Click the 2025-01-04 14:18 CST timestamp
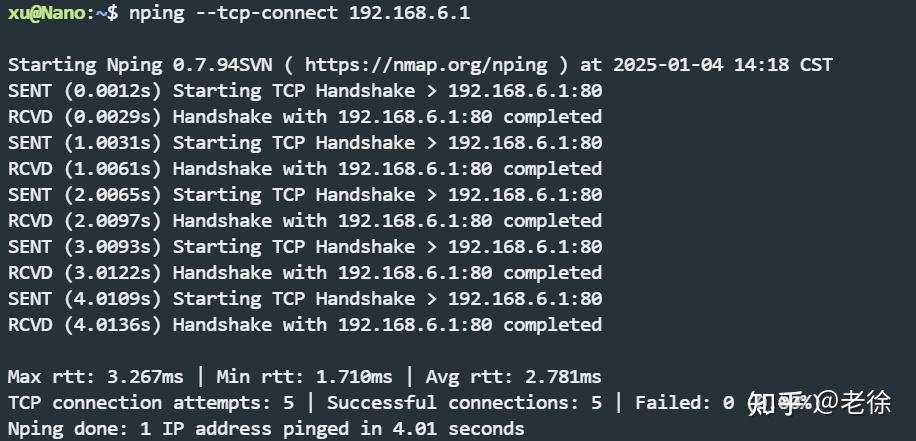The height and width of the screenshot is (441, 916). [723, 65]
